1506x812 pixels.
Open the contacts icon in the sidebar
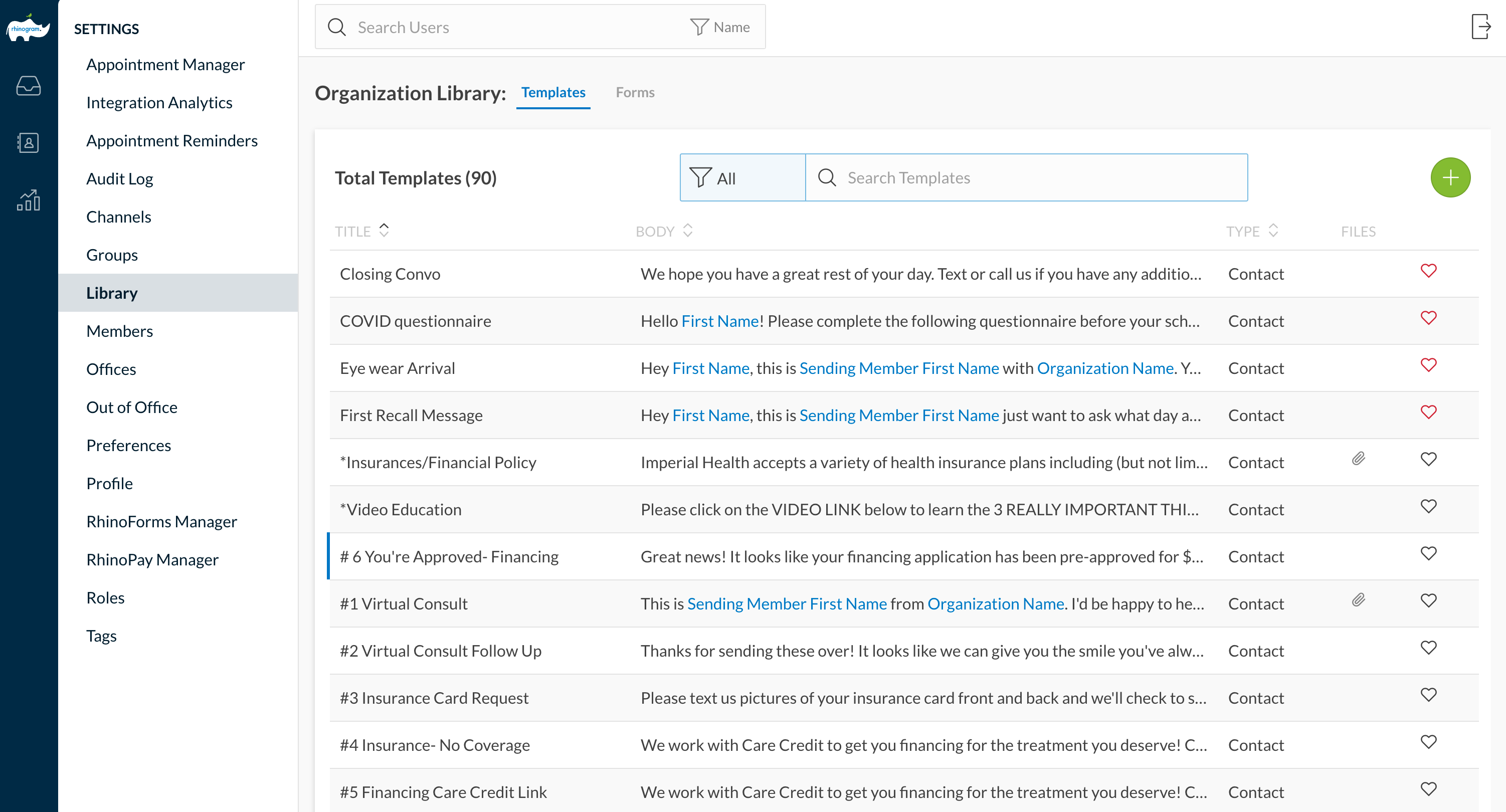point(28,143)
